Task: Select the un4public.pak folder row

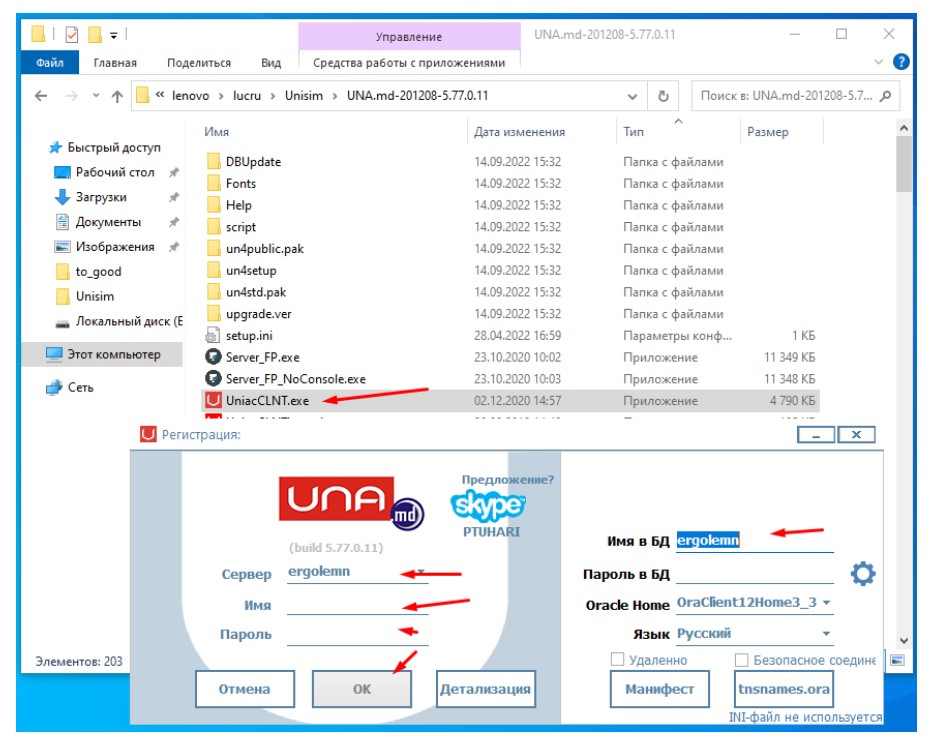Action: pos(510,249)
